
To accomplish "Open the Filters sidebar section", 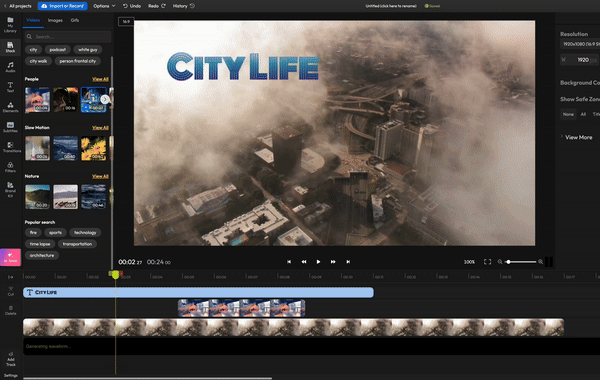I will click(x=10, y=167).
